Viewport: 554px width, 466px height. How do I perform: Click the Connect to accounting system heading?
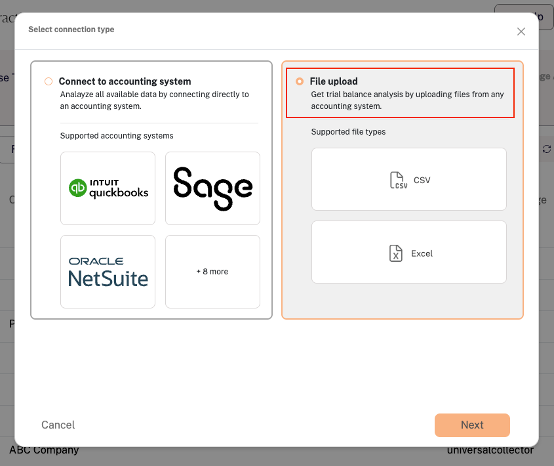[125, 81]
